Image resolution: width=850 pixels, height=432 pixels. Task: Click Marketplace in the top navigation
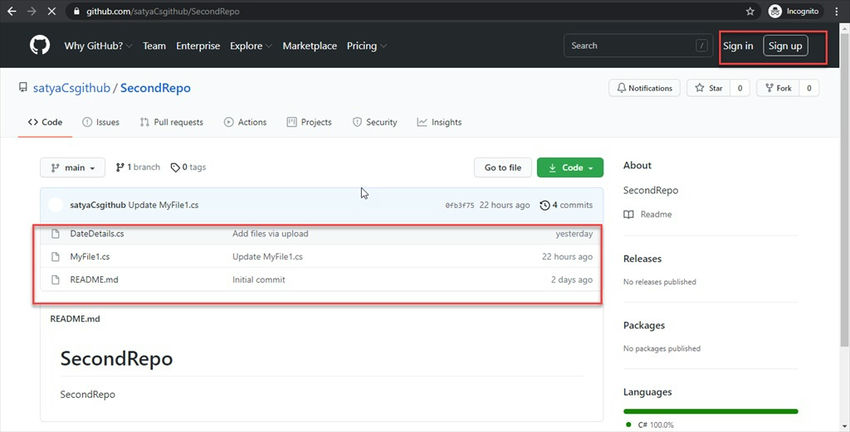310,46
